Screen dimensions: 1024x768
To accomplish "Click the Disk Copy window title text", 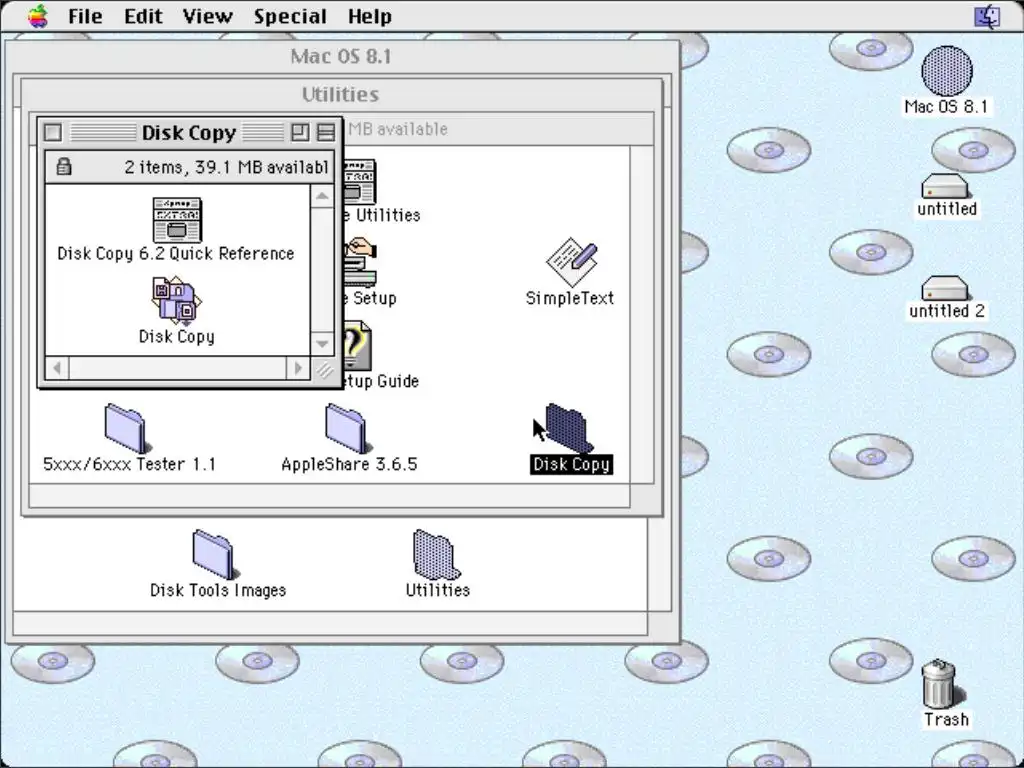I will tap(189, 133).
